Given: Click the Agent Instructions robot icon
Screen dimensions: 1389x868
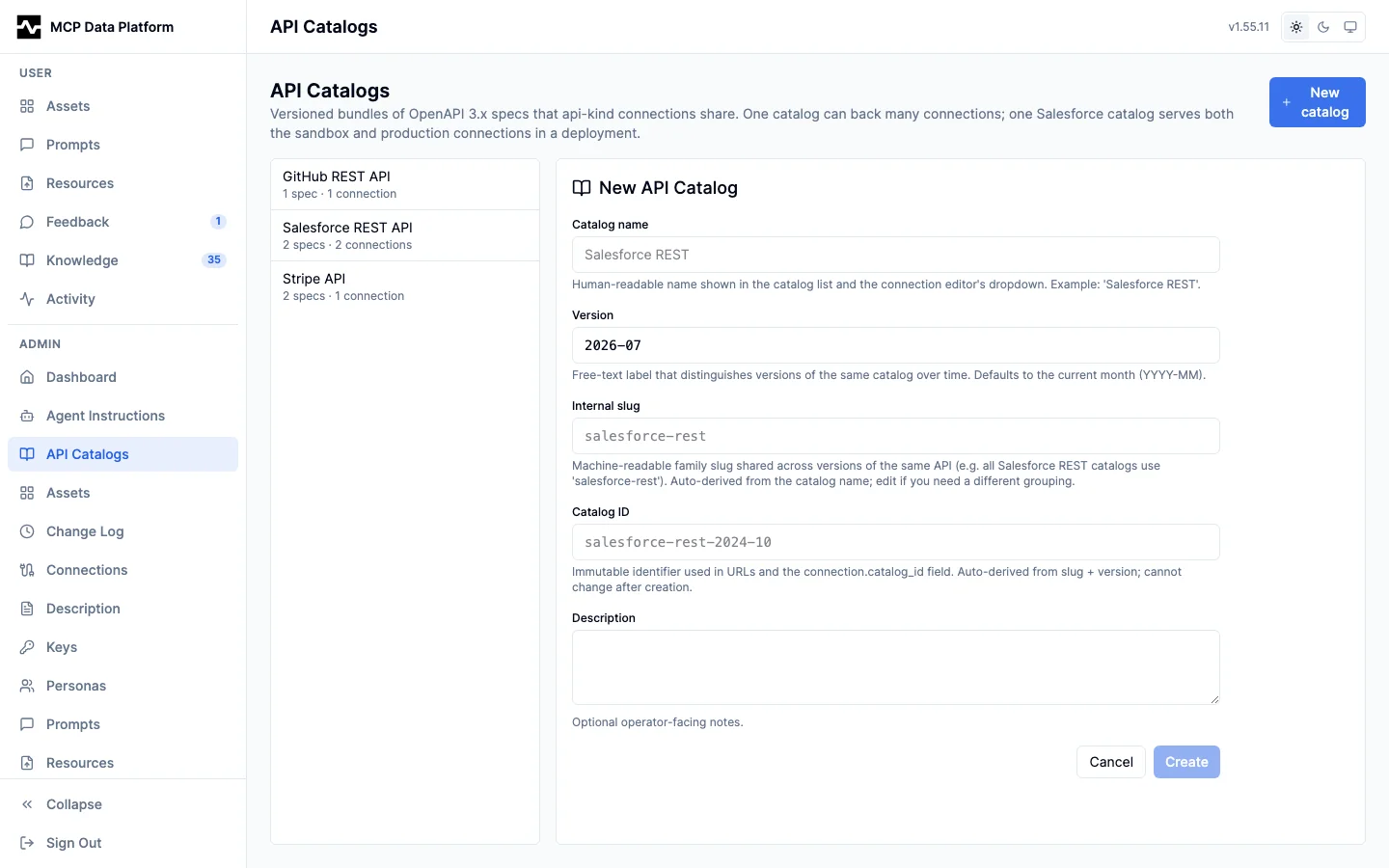Looking at the screenshot, I should coord(27,416).
